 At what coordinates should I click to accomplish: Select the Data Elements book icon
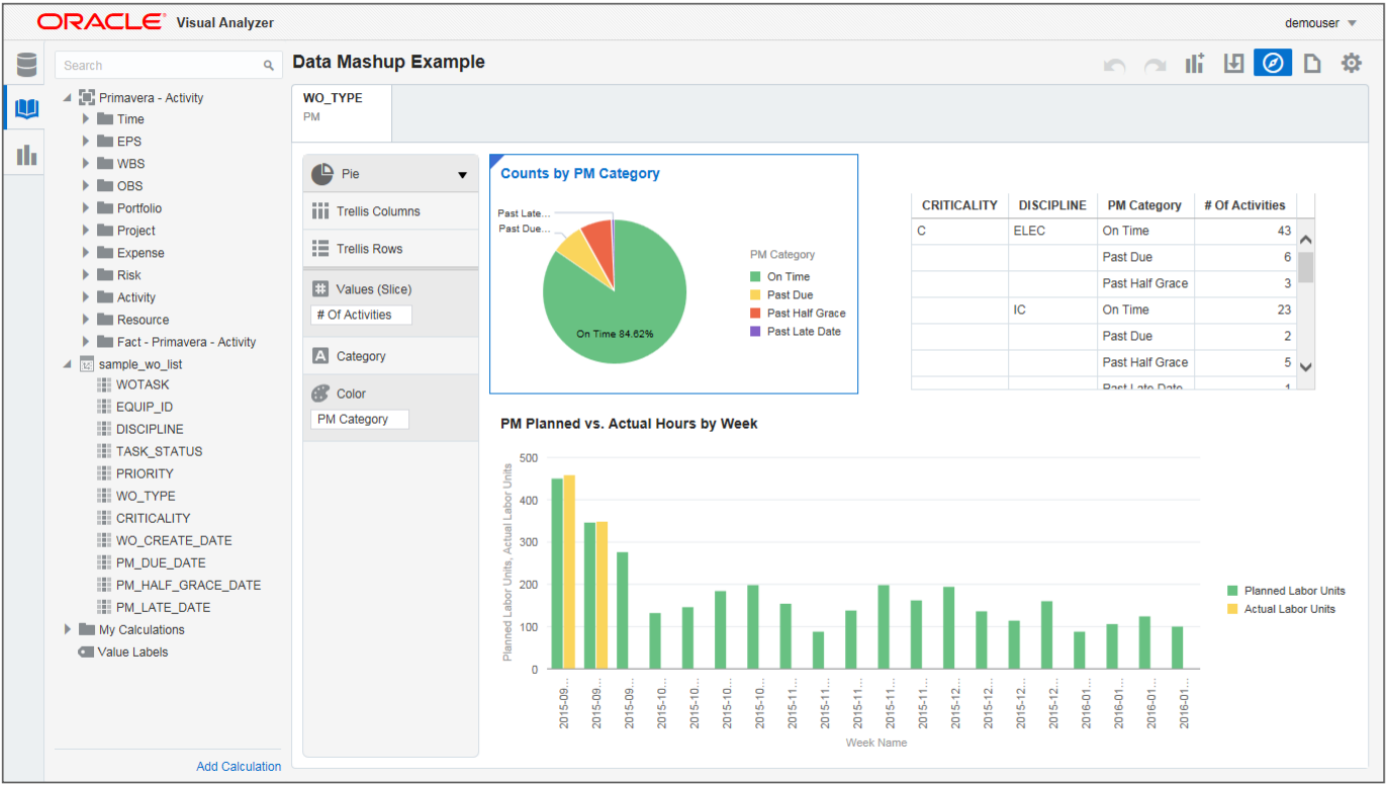click(26, 109)
